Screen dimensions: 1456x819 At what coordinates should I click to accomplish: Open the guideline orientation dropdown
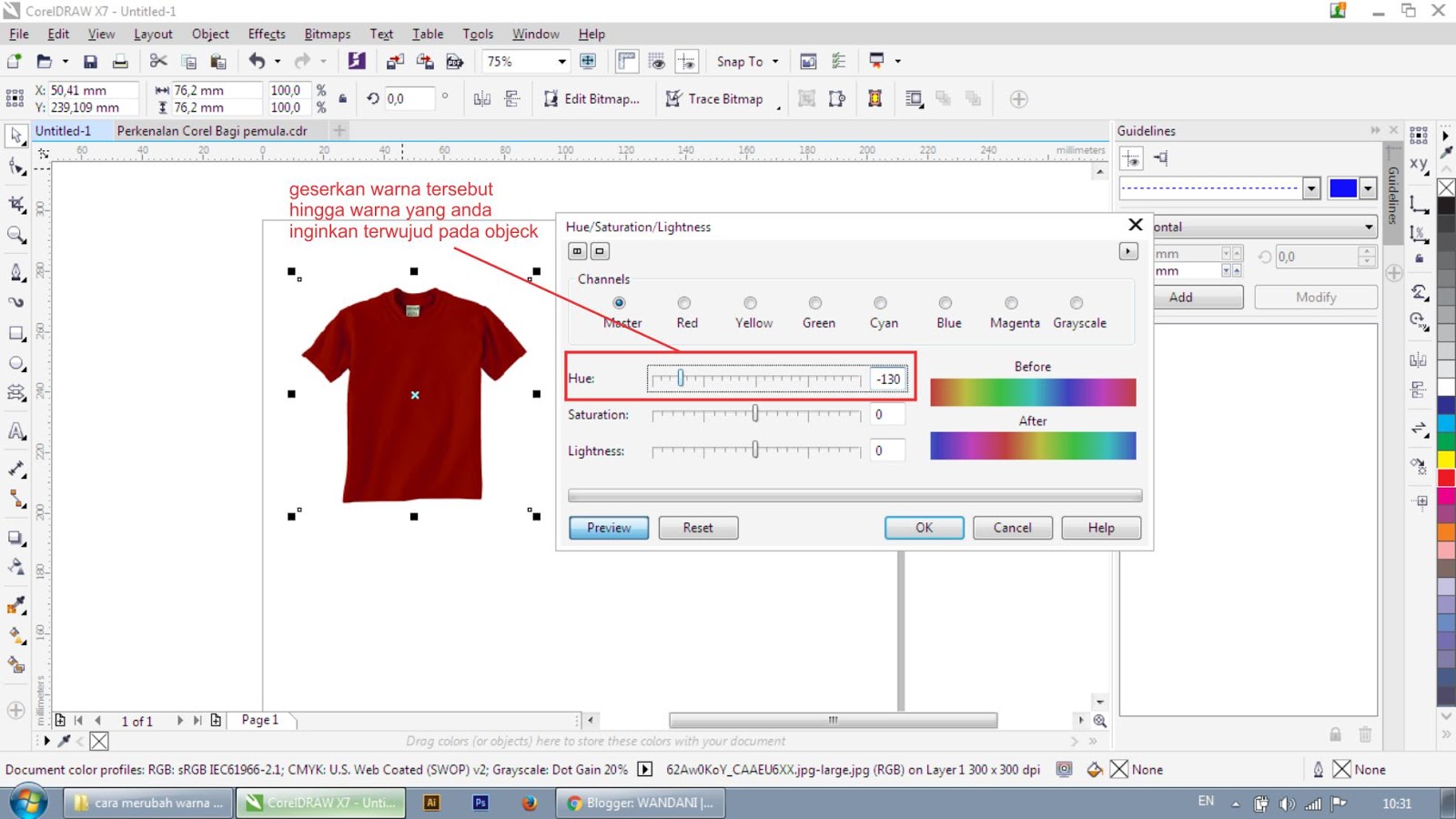1266,227
